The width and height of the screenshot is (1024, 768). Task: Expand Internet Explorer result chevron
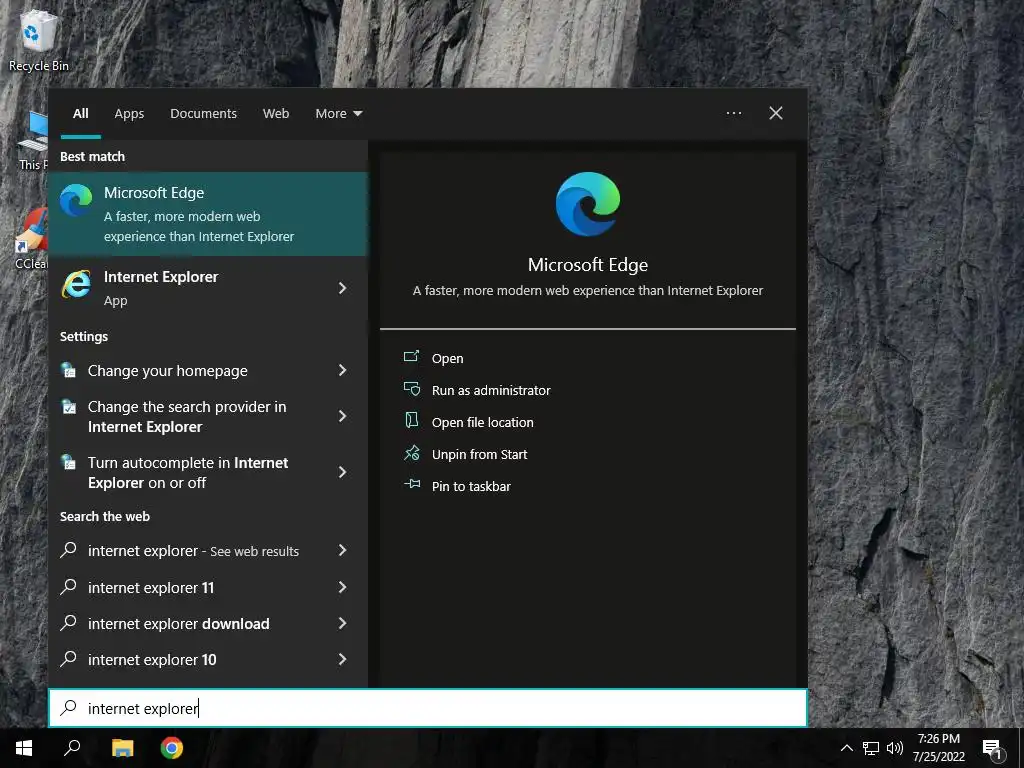pyautogui.click(x=342, y=288)
